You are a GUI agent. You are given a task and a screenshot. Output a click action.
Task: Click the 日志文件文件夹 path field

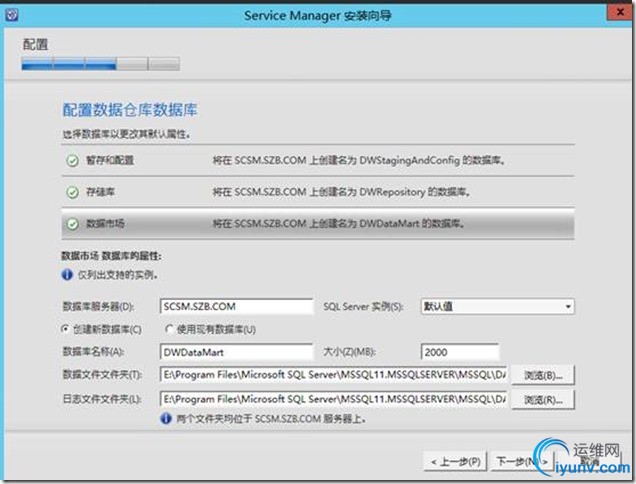(333, 400)
